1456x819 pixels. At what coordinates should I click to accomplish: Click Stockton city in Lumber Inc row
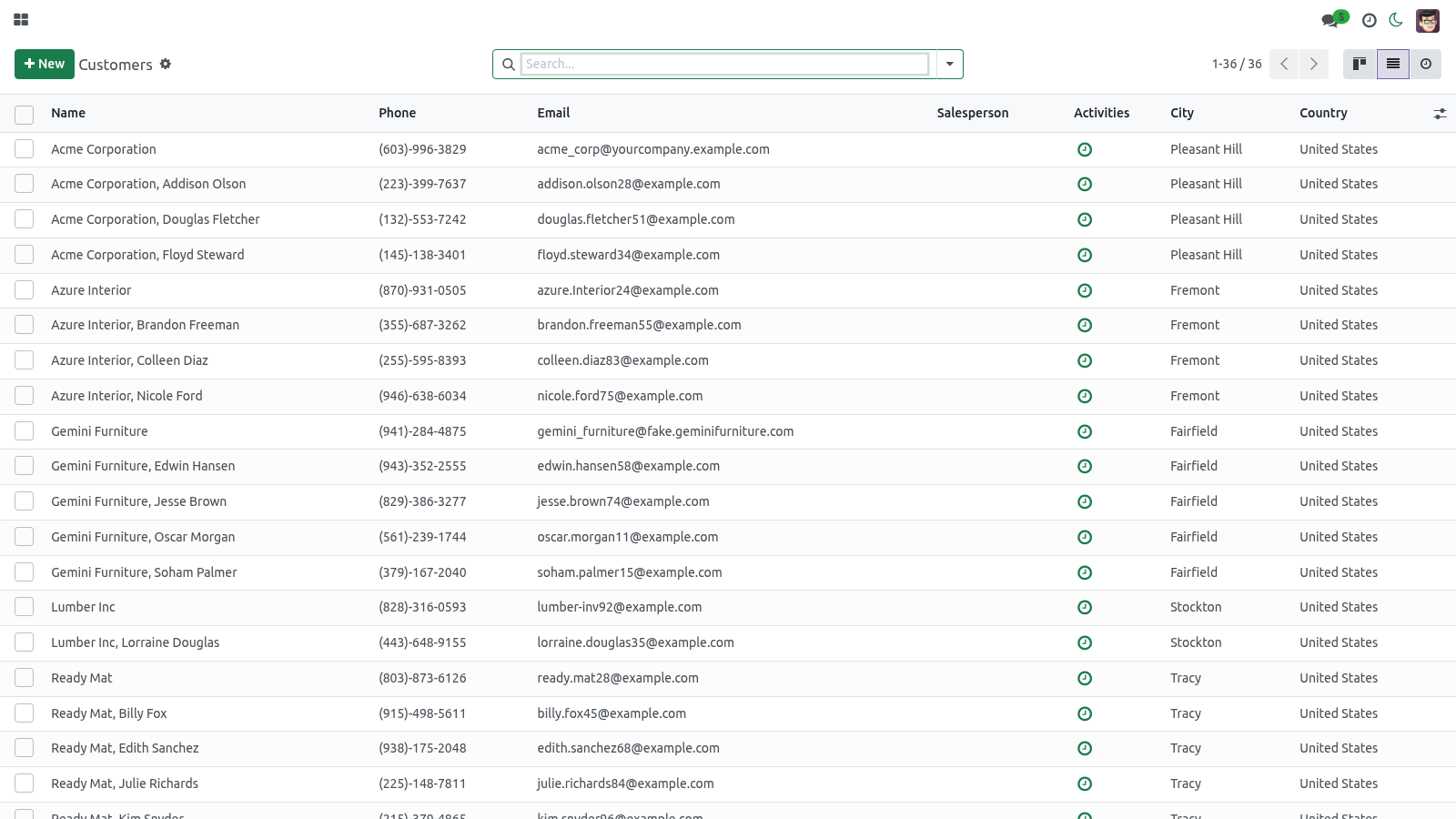pyautogui.click(x=1196, y=607)
